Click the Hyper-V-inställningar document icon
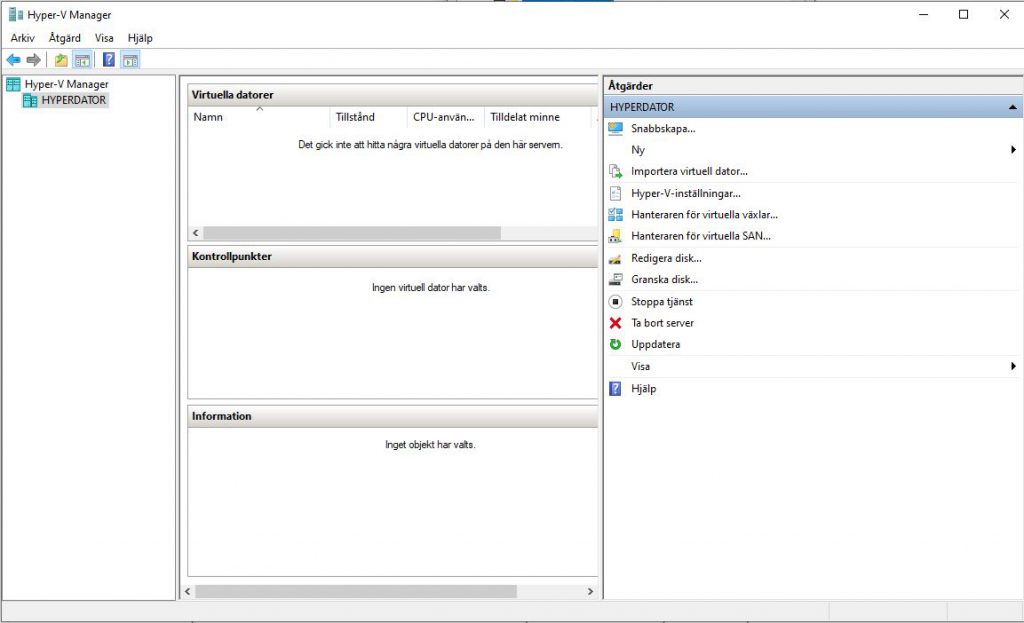Screen dimensions: 1024x623 615,193
